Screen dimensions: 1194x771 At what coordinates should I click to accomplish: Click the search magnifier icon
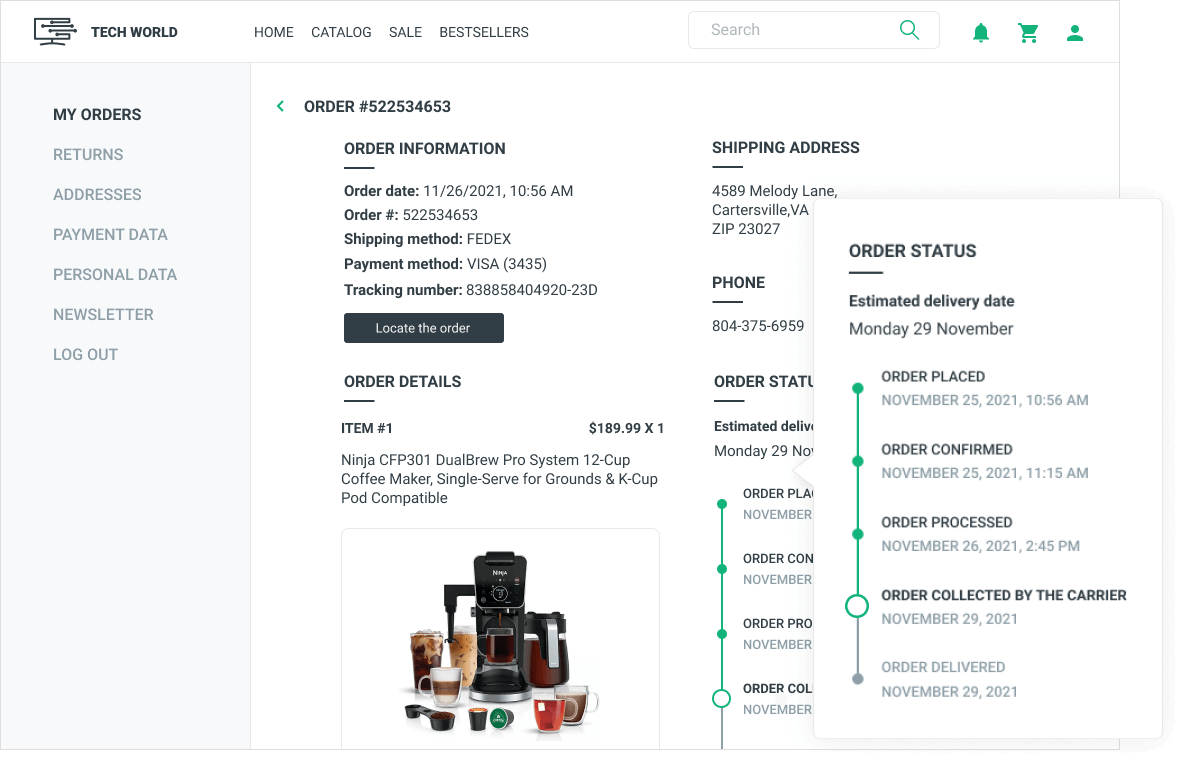point(909,30)
